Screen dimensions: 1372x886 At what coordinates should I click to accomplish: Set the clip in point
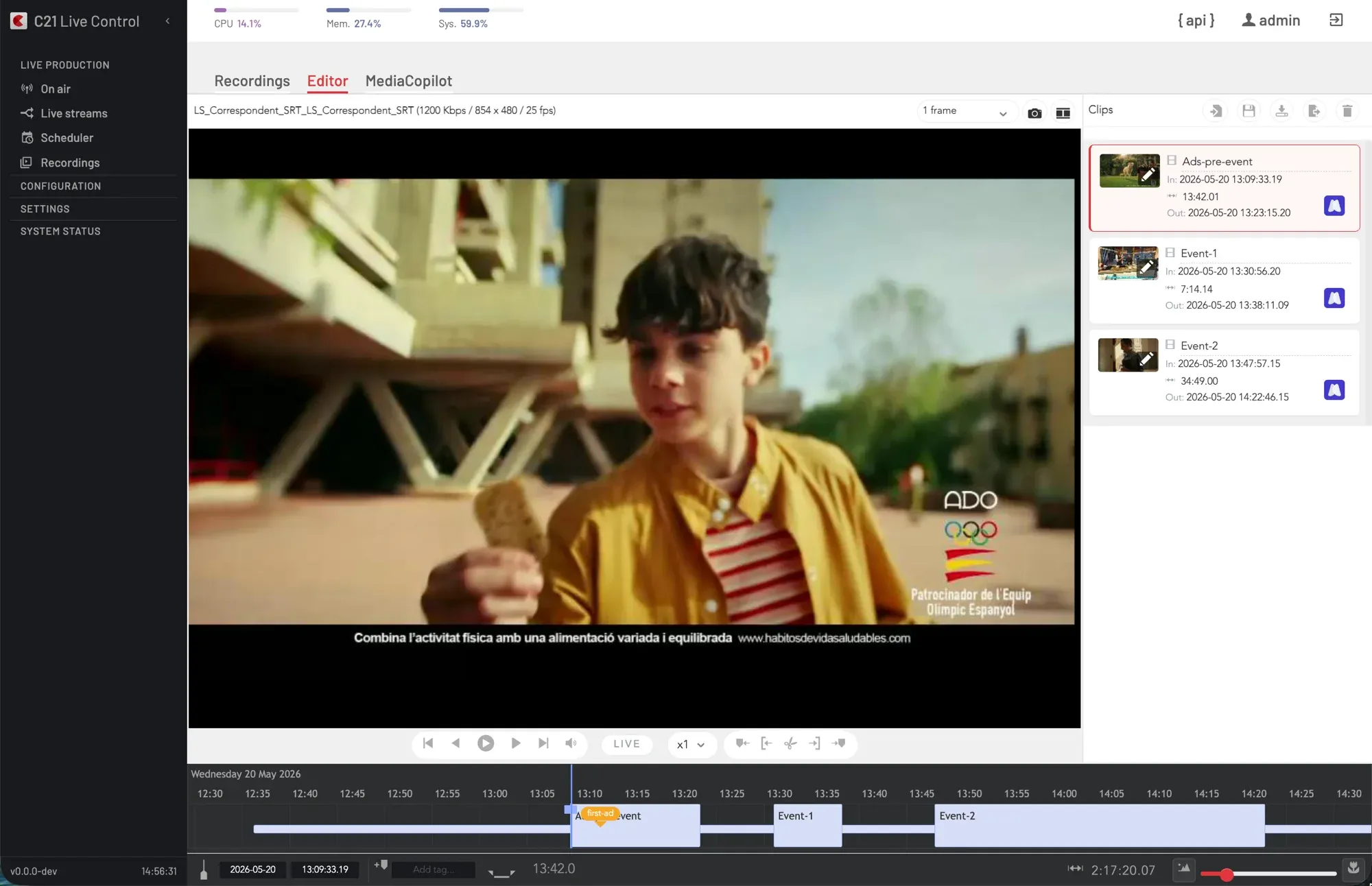(x=766, y=743)
